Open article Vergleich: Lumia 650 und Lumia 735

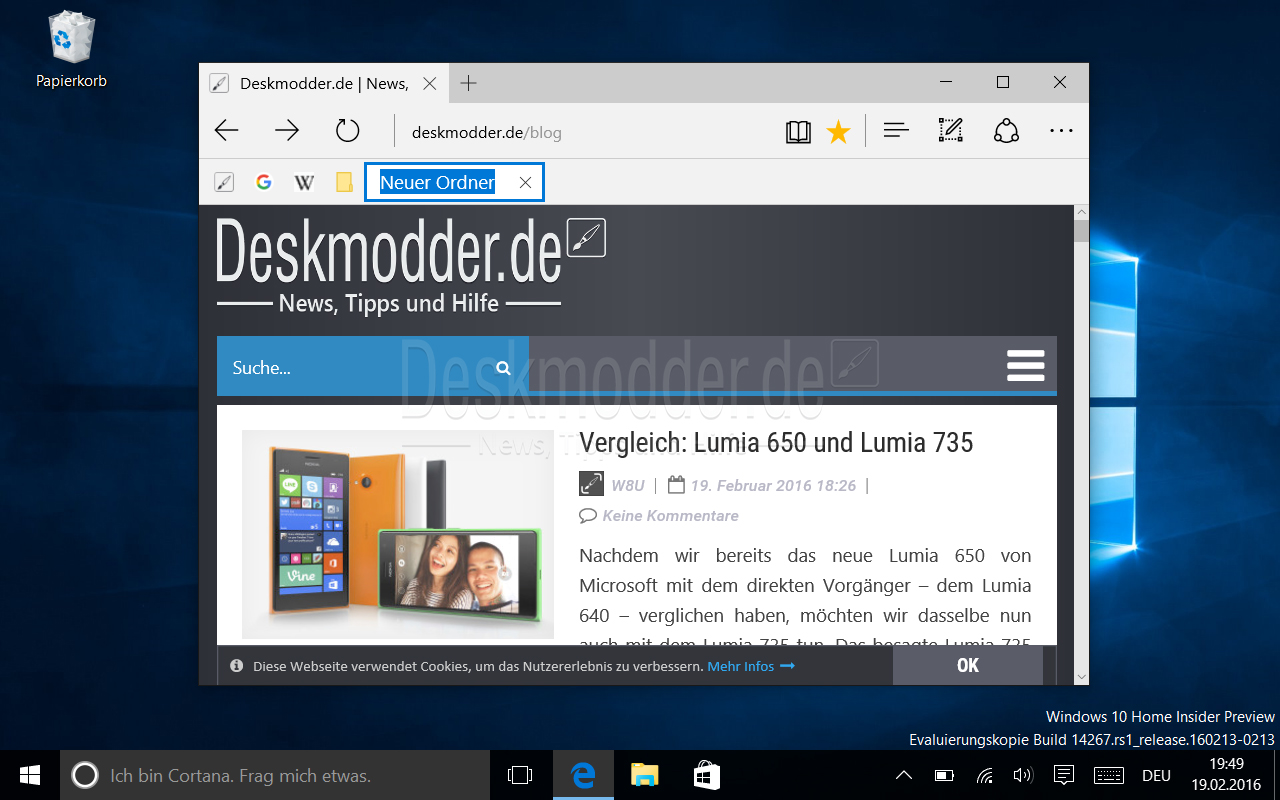(x=776, y=442)
